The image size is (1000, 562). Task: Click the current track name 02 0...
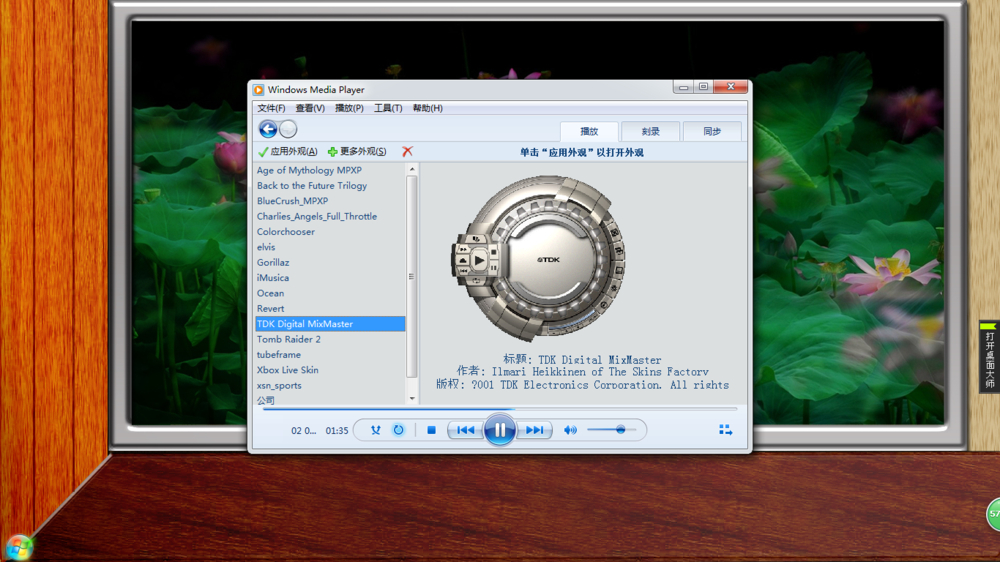[x=304, y=431]
